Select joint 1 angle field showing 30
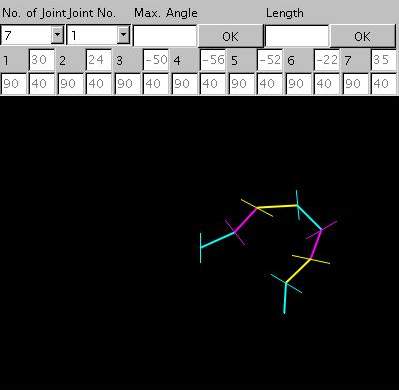 pos(42,60)
